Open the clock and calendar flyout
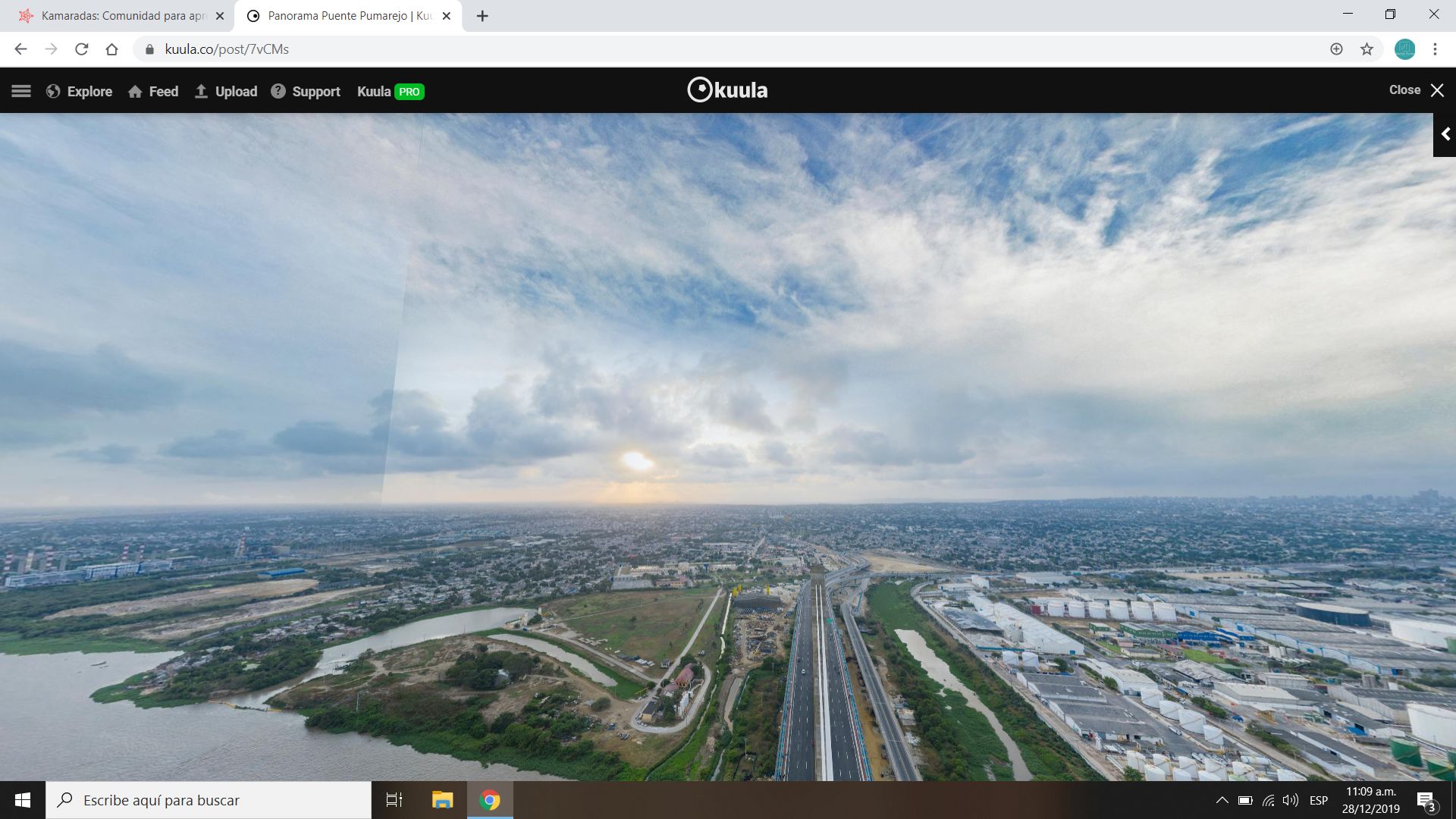1456x819 pixels. [x=1371, y=800]
